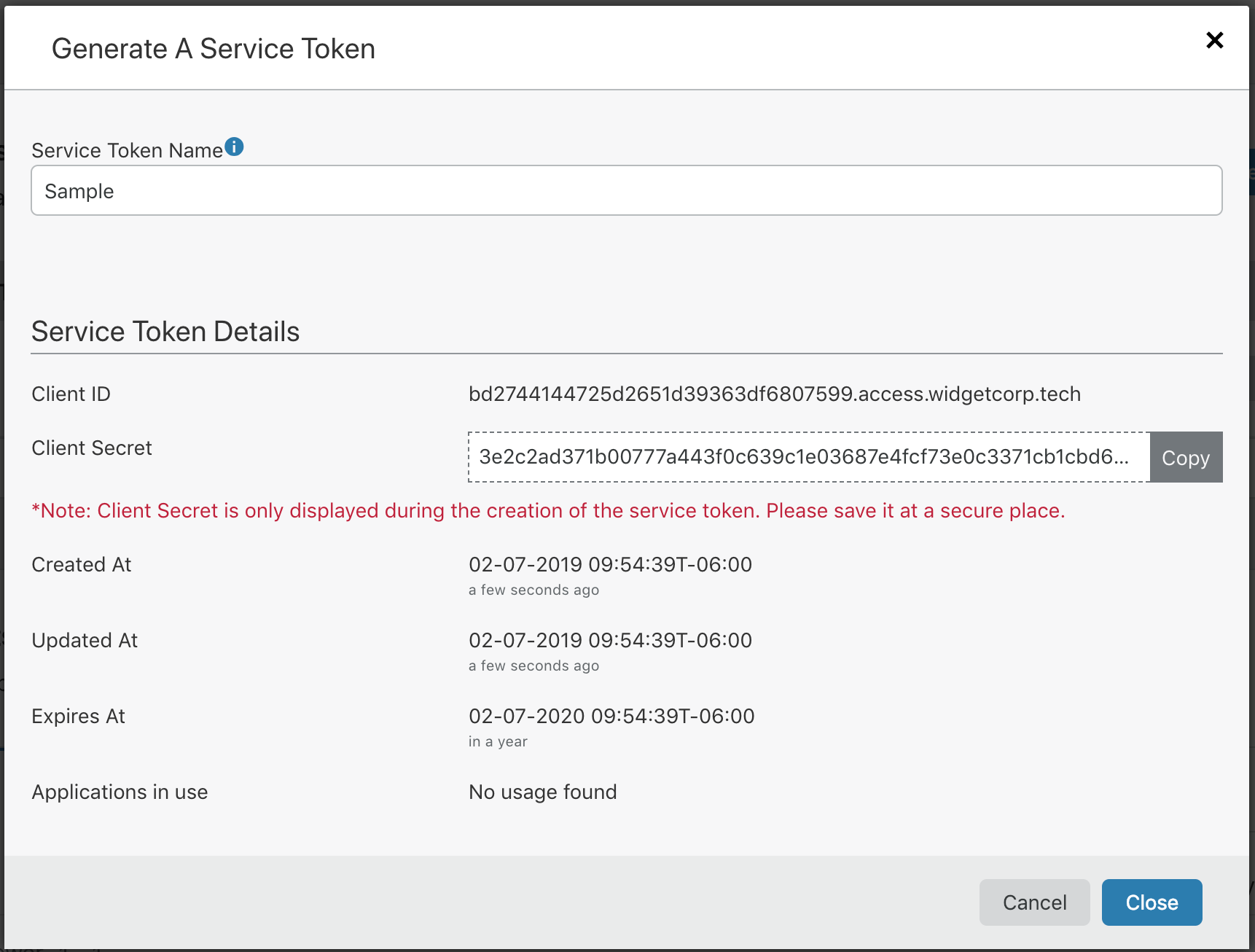1255x952 pixels.
Task: Click the Generate A Service Token title
Action: tap(214, 49)
